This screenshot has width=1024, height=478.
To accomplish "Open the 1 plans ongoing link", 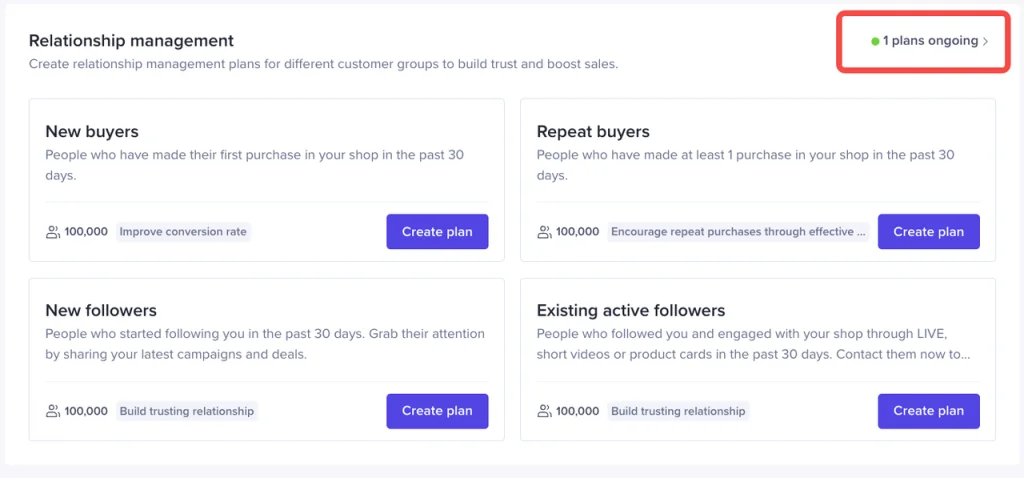I will click(x=930, y=41).
